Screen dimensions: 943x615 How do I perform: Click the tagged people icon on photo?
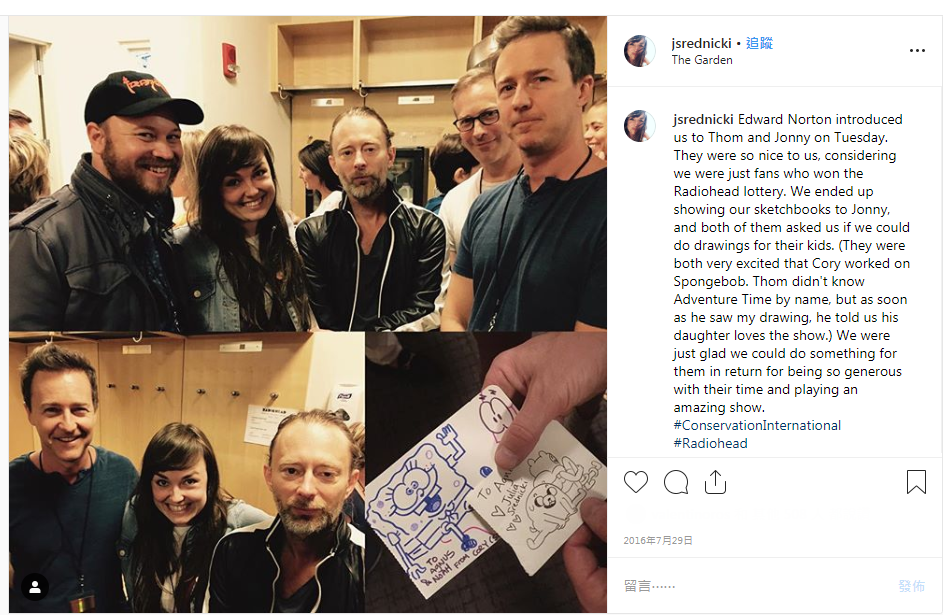tap(35, 587)
